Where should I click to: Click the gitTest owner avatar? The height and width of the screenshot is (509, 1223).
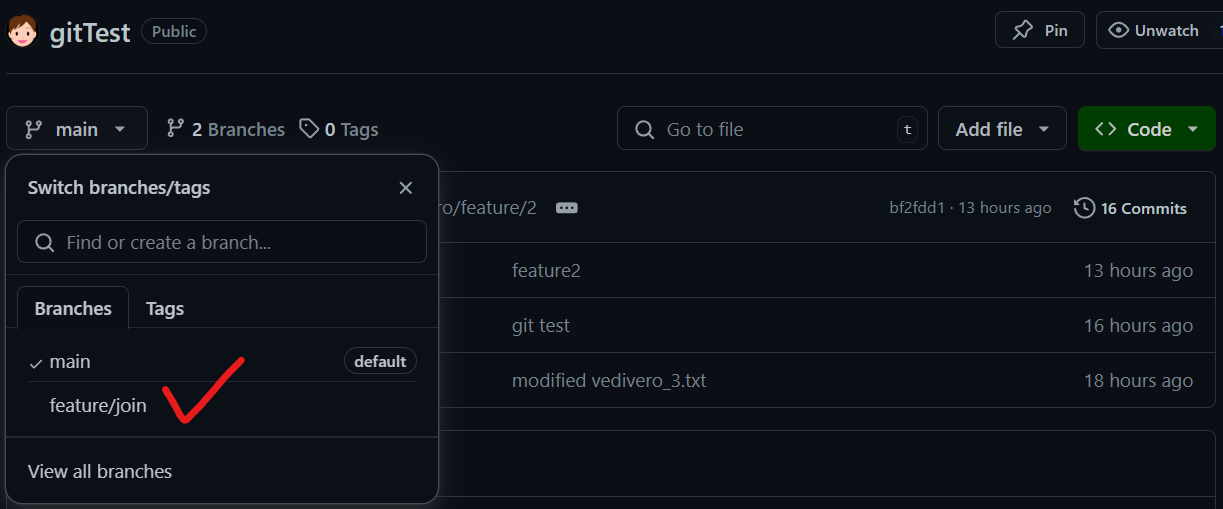pos(22,31)
